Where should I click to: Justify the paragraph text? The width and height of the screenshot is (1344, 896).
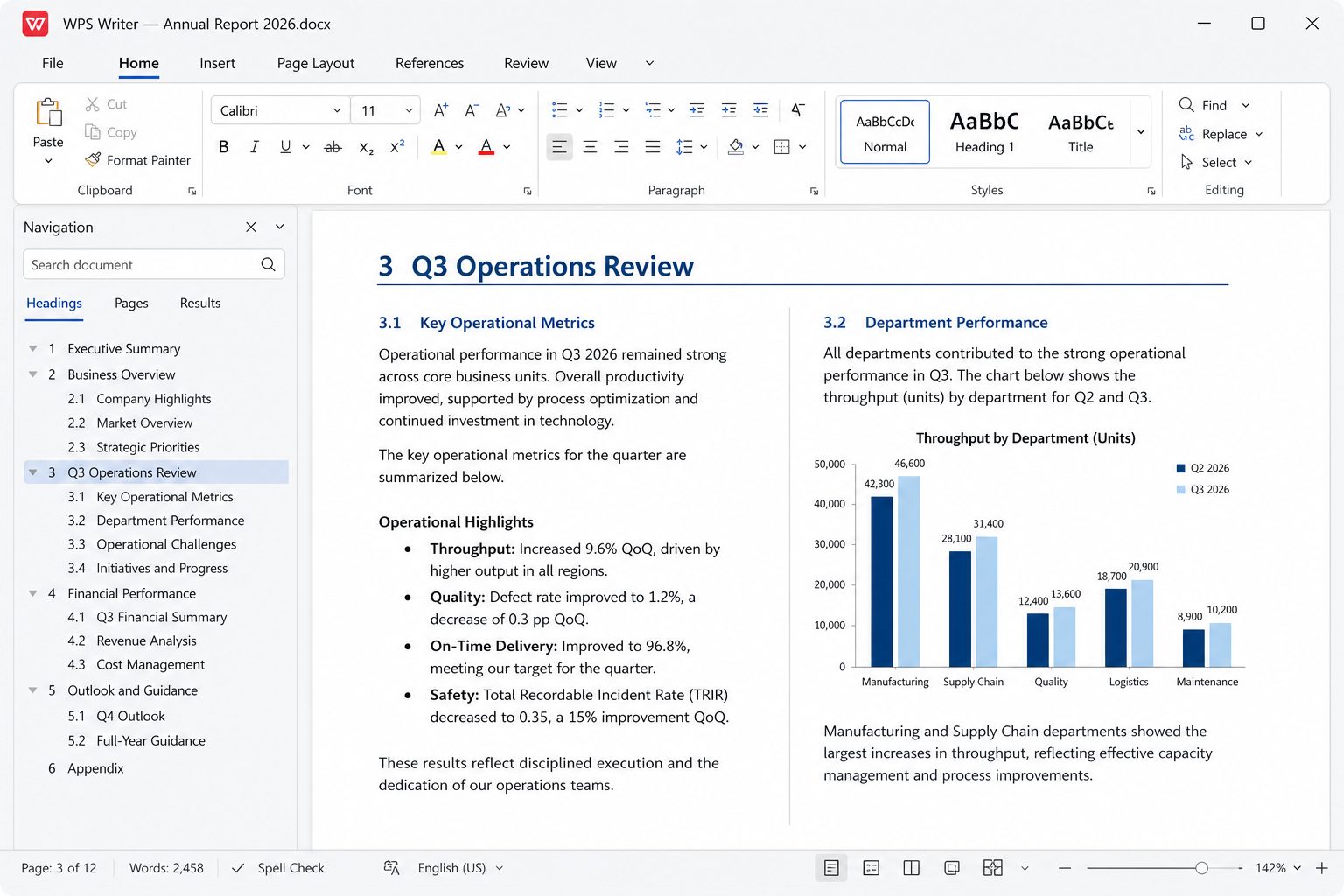tap(653, 147)
